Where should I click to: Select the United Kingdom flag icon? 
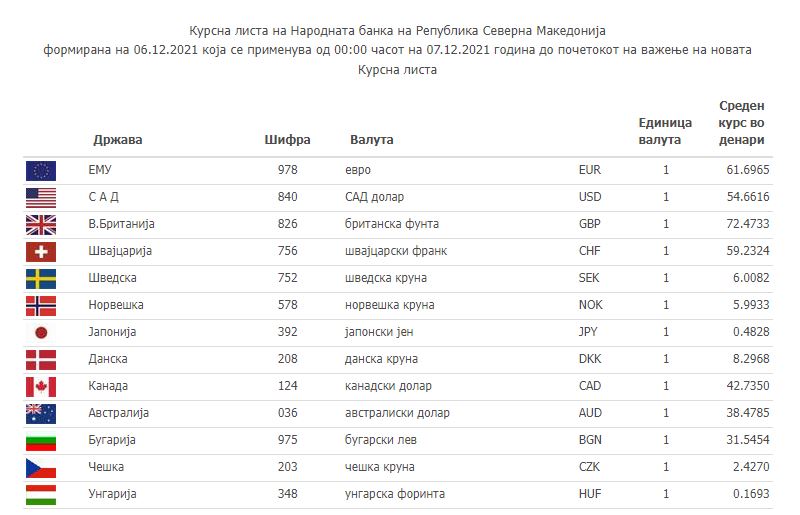click(x=41, y=225)
